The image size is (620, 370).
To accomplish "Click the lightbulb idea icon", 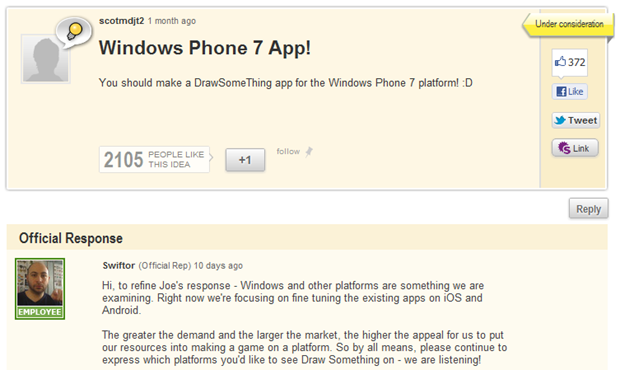I will 74,32.
